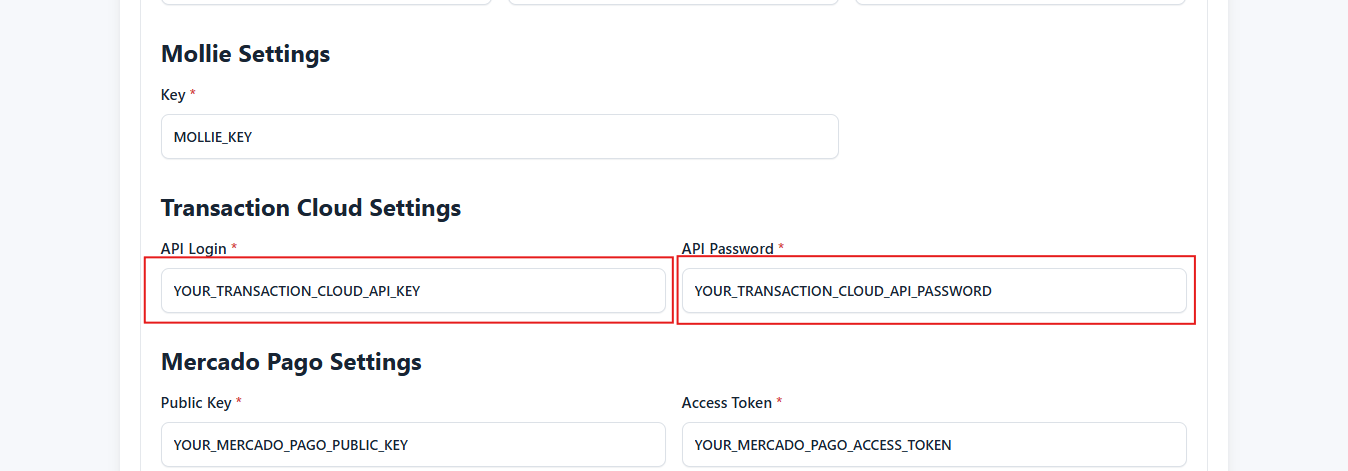
Task: Click the red asterisk beside Mollie Key
Action: coord(193,94)
